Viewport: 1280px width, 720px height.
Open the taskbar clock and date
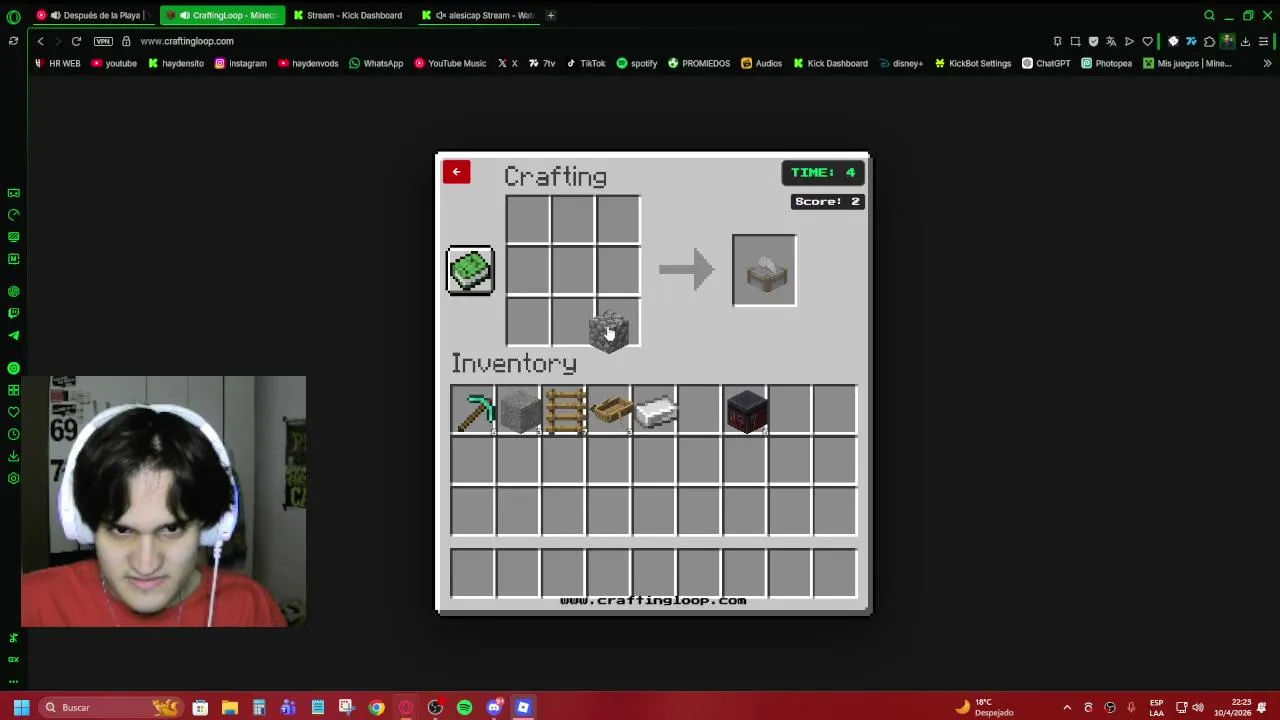tap(1232, 707)
